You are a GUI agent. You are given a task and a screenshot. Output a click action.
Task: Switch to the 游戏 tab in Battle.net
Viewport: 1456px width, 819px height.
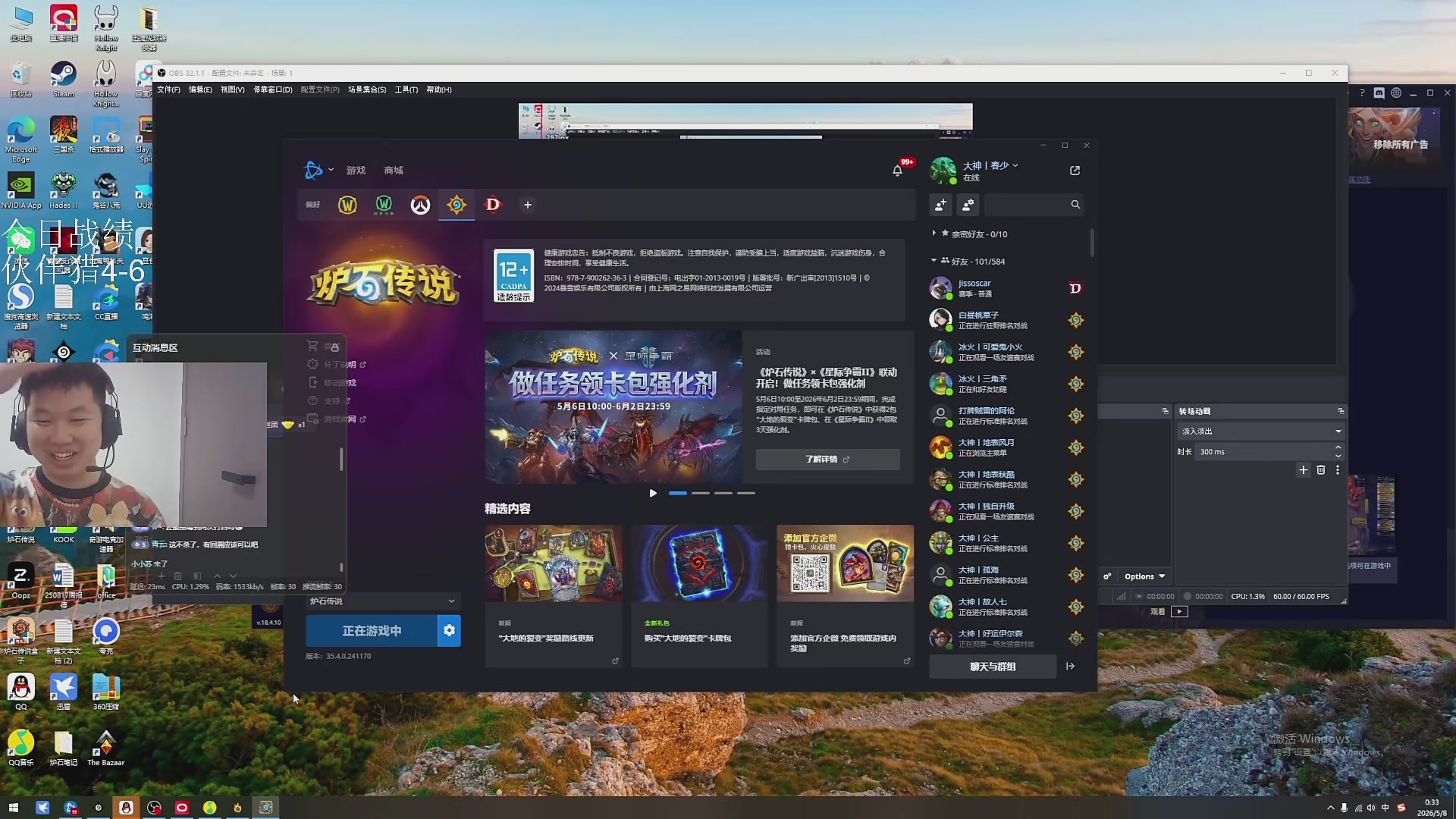point(356,171)
